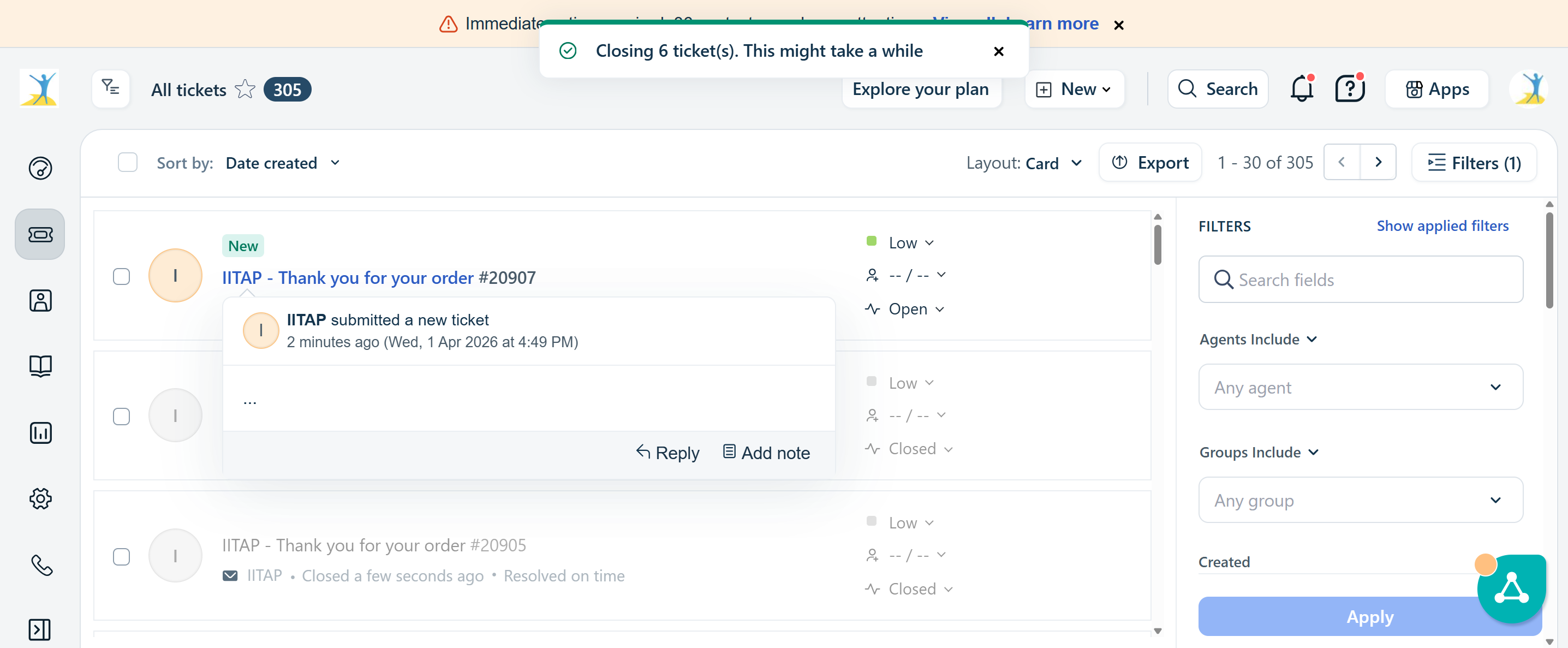Screen dimensions: 1568x648
Task: Click the Search fields input in filters
Action: point(1361,280)
